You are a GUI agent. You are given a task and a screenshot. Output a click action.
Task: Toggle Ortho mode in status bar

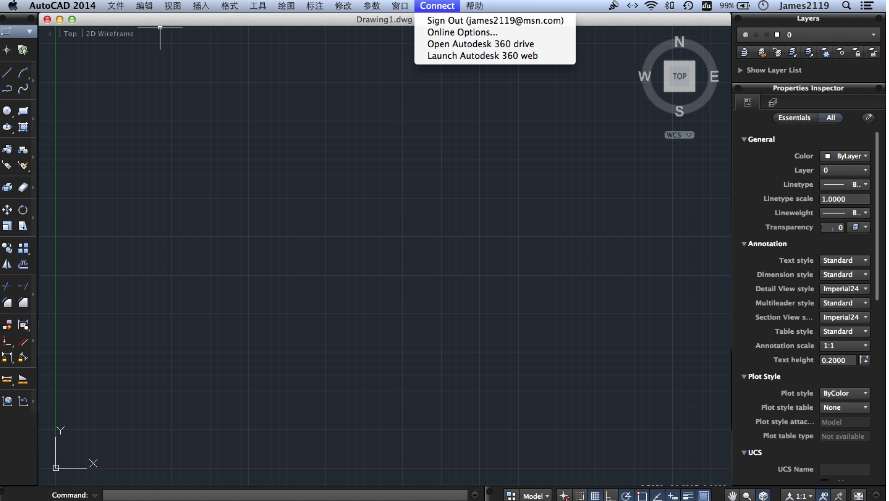tap(610, 496)
